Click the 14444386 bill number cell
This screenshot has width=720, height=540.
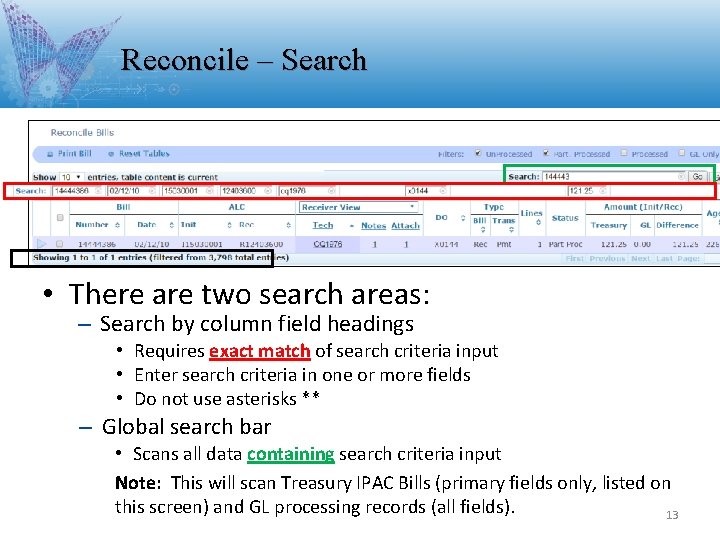pos(97,244)
